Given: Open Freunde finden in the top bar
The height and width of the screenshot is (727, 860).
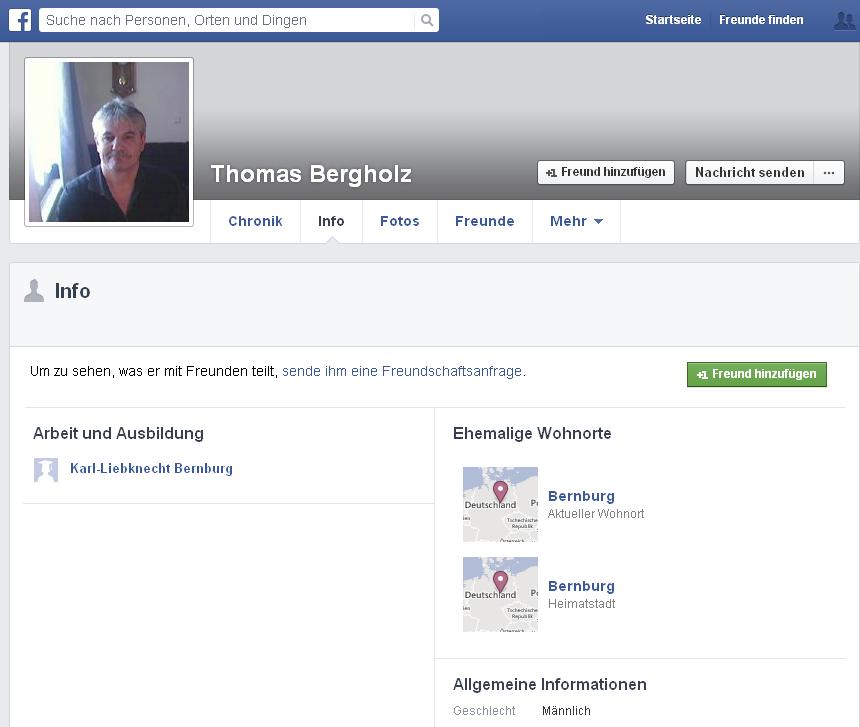Looking at the screenshot, I should (x=761, y=19).
